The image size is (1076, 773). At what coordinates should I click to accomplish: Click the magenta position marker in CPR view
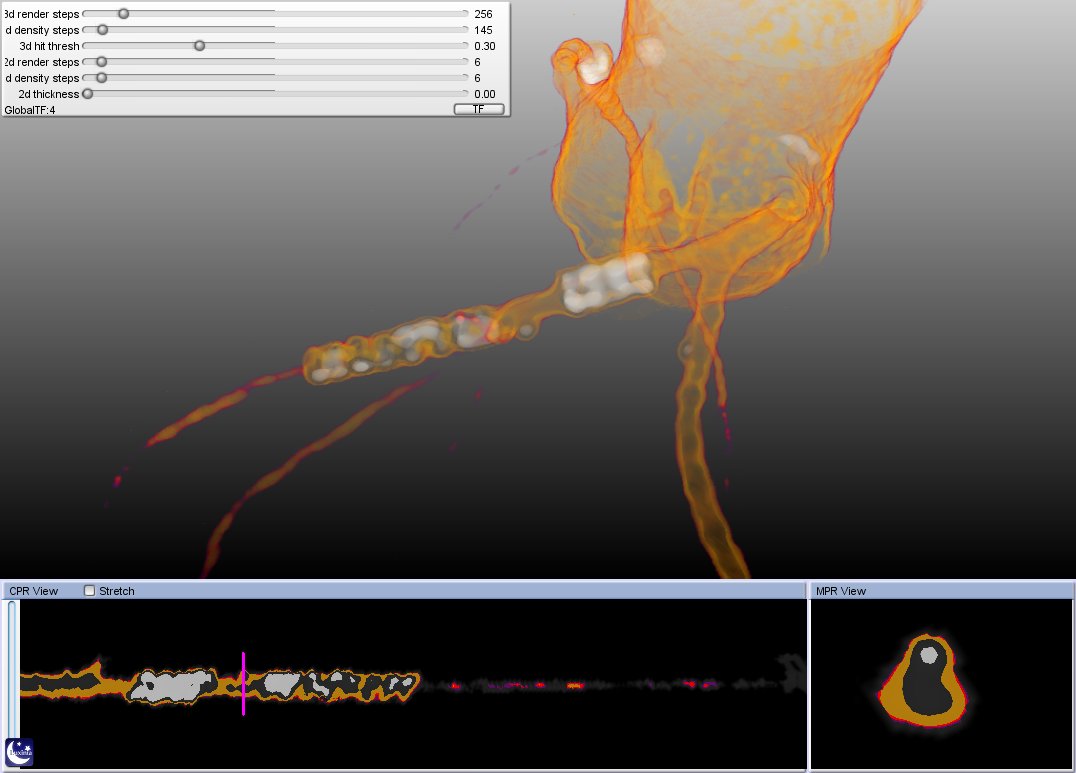[243, 683]
